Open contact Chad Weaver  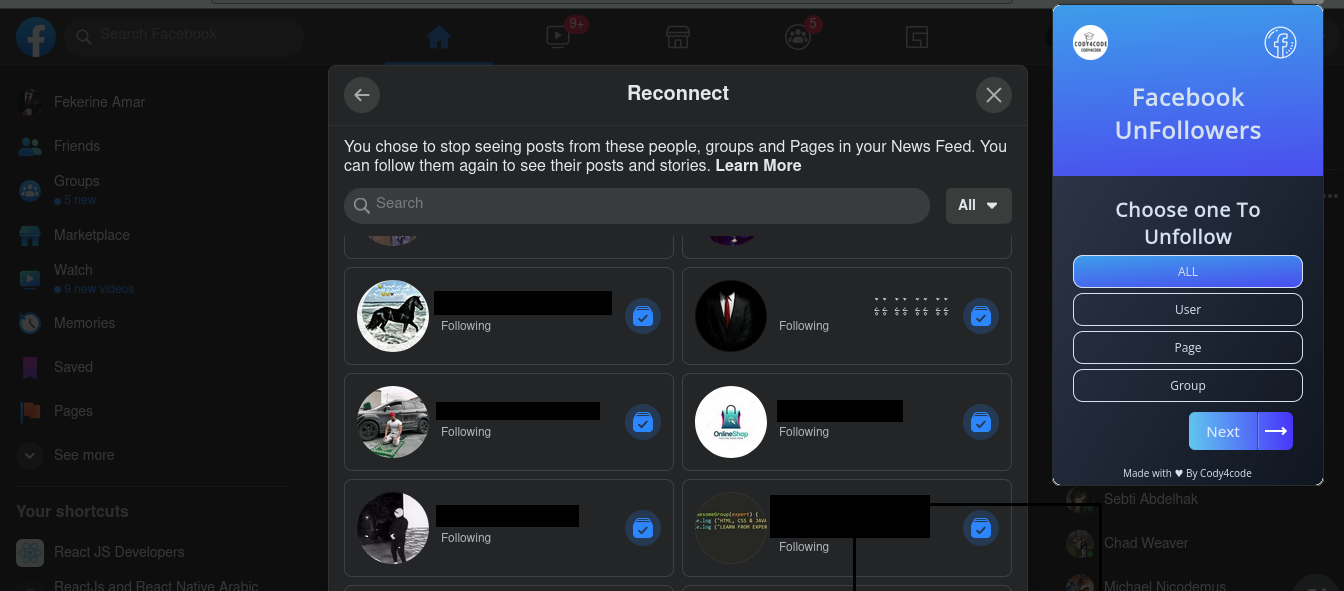[1146, 543]
